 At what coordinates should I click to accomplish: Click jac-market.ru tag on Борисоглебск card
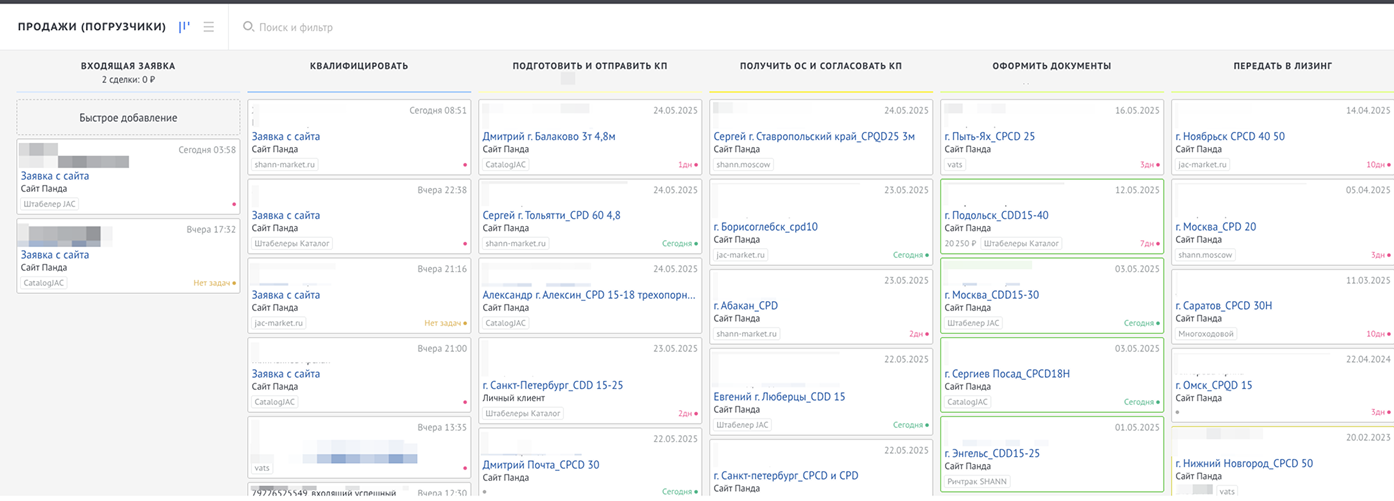click(741, 255)
